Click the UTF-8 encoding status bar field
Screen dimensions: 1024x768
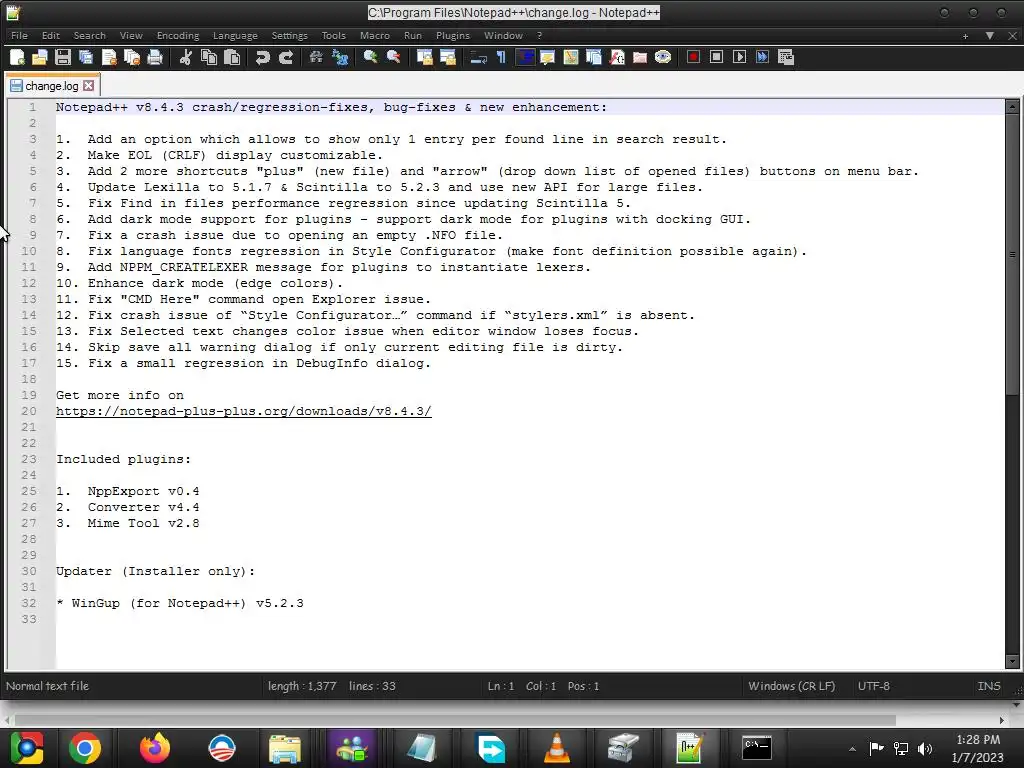click(874, 686)
